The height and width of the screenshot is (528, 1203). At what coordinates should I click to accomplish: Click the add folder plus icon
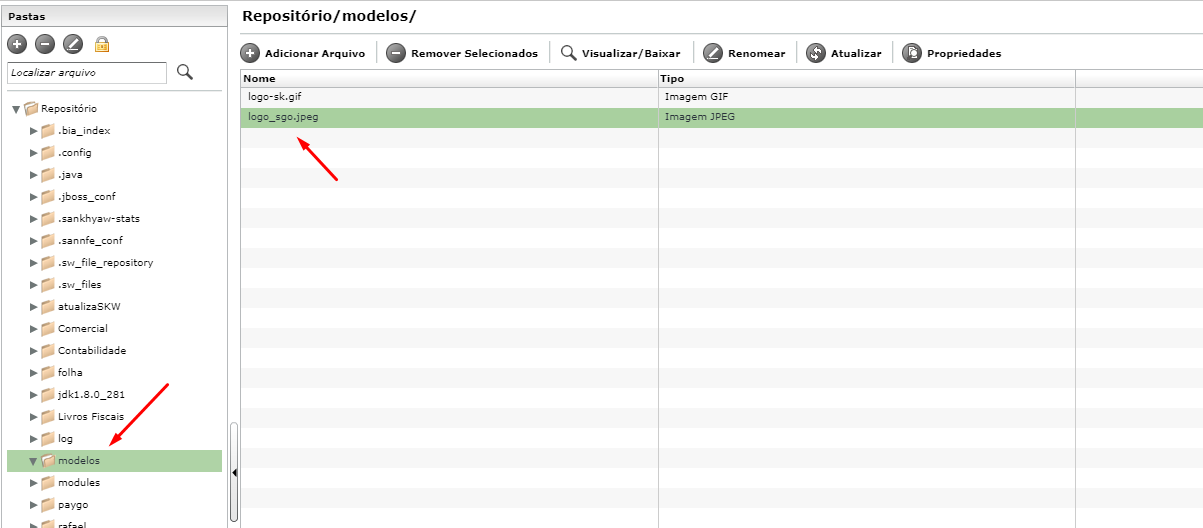pos(16,44)
